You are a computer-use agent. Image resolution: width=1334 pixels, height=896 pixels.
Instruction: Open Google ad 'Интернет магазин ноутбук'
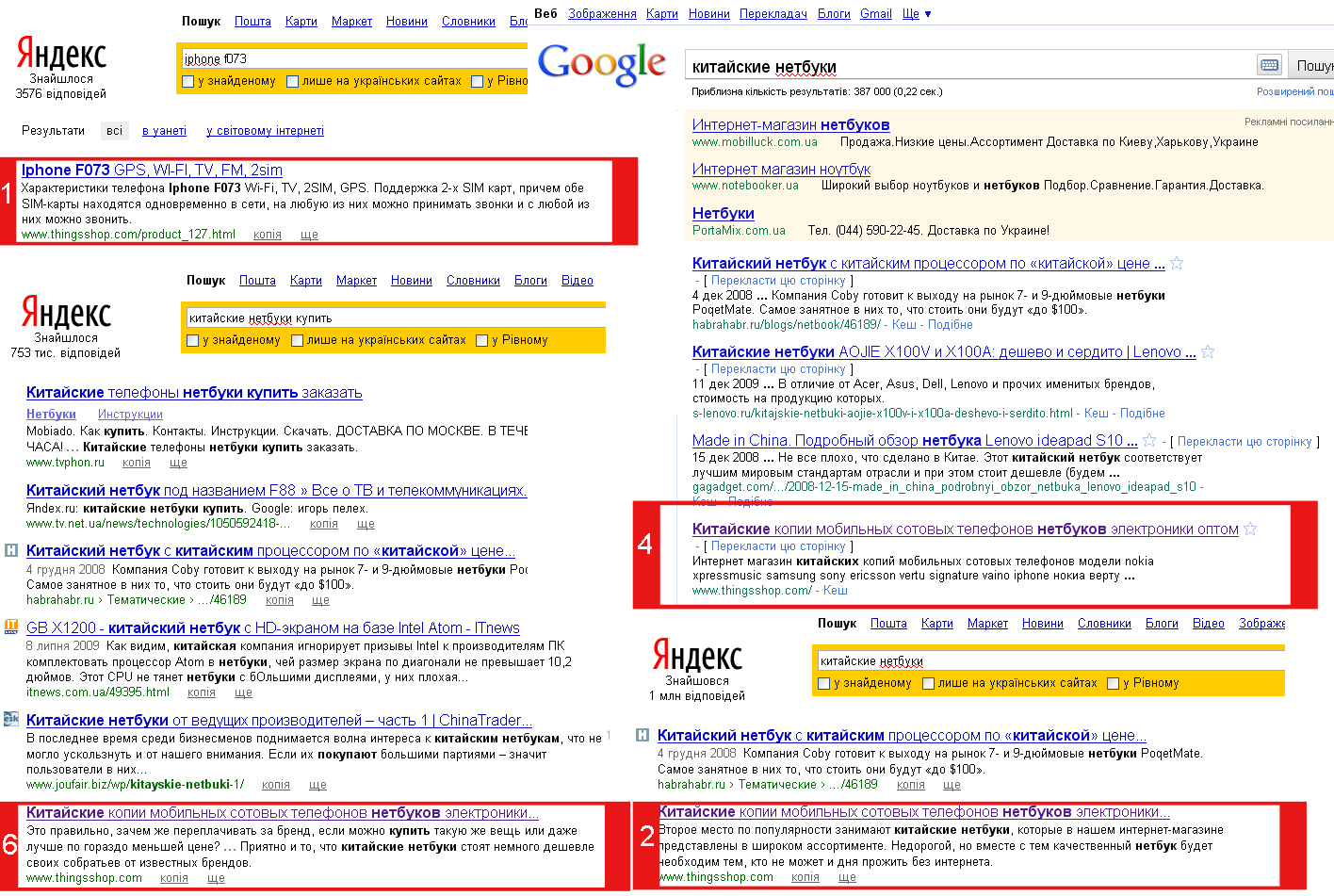[x=781, y=170]
